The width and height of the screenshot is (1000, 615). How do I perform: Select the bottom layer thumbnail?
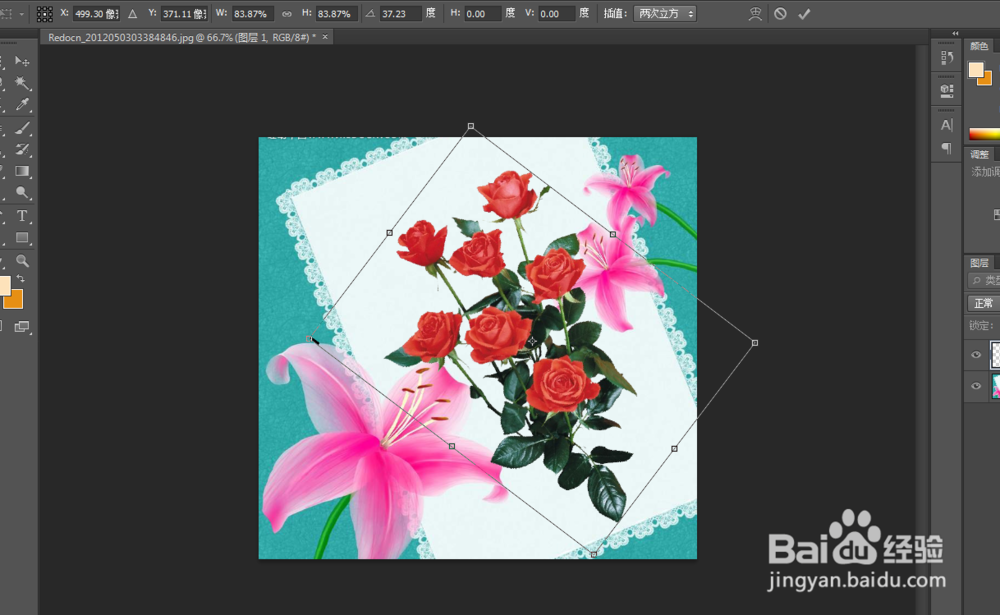pos(996,387)
